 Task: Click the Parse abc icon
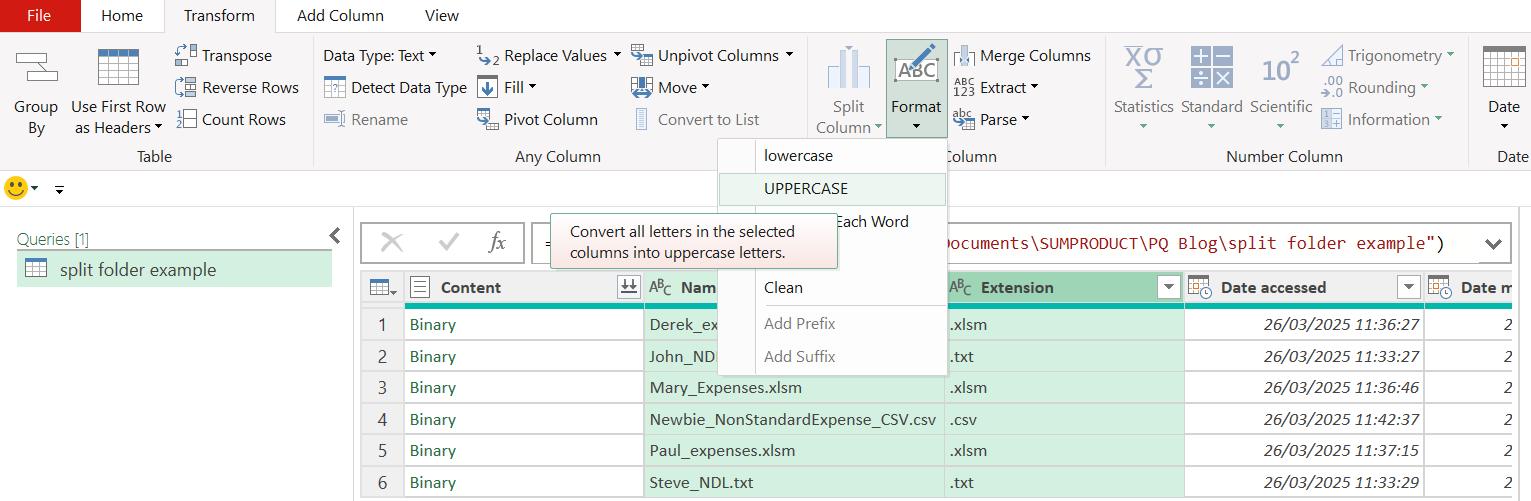click(x=964, y=119)
